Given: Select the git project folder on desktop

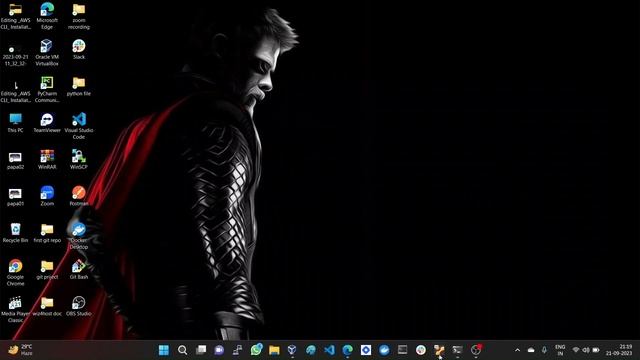Looking at the screenshot, I should (47, 269).
